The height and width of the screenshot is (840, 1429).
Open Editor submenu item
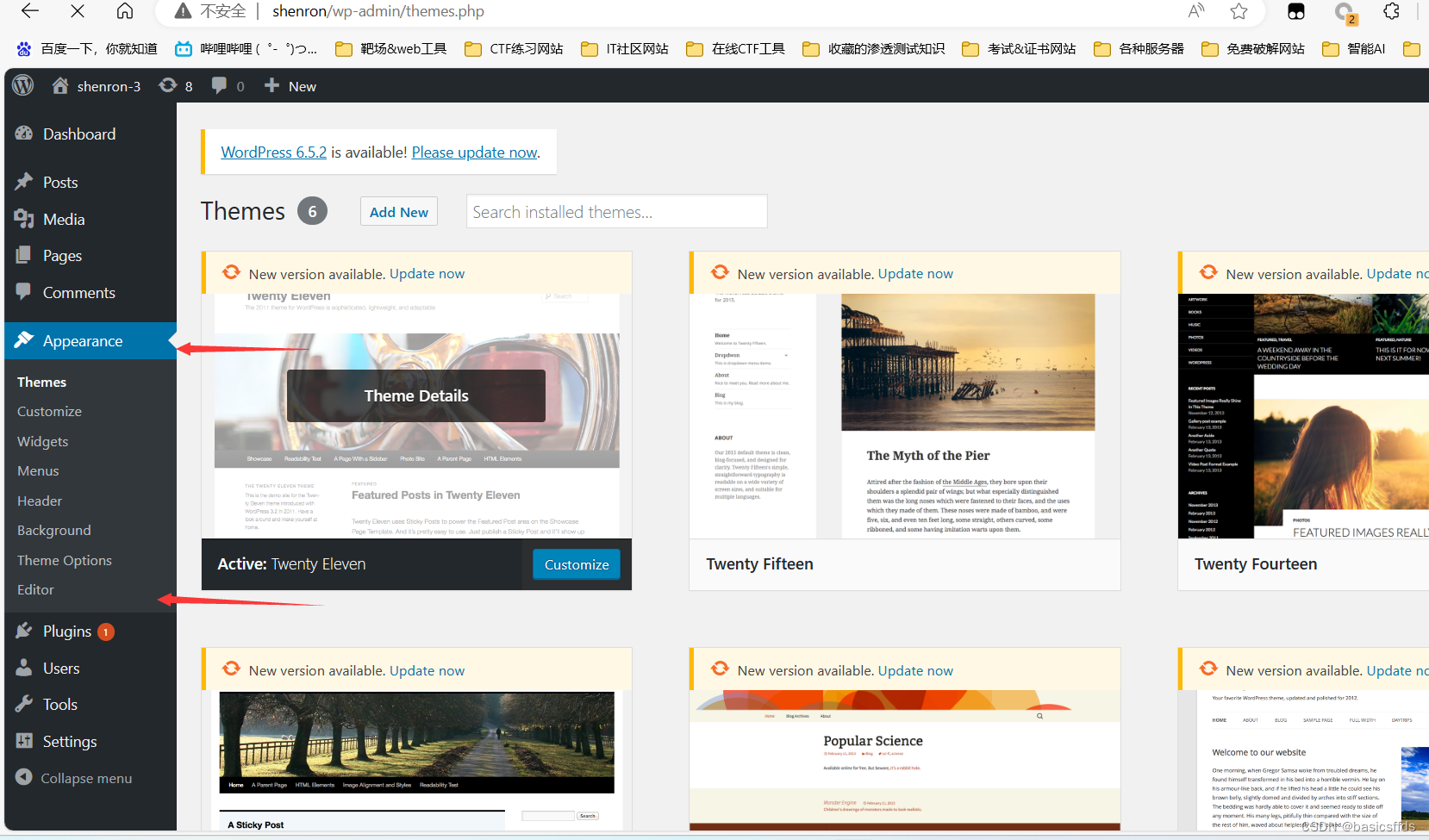35,590
